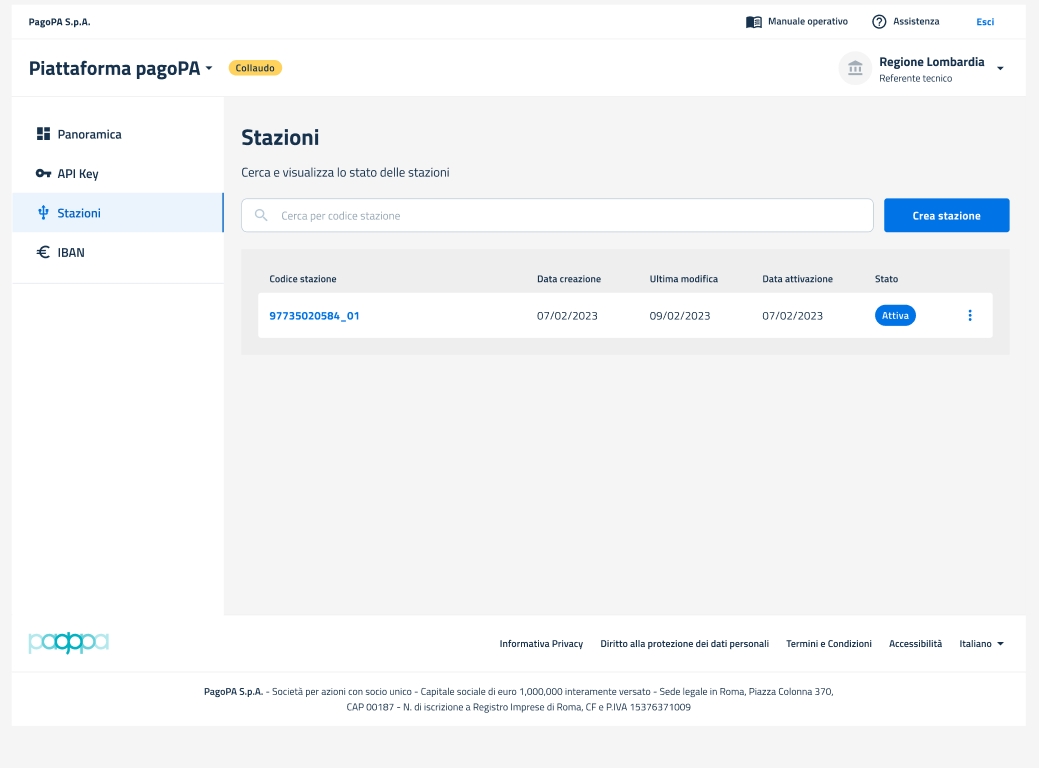This screenshot has width=1039, height=768.
Task: Open the Informativa Privacy footer link
Action: click(x=541, y=644)
